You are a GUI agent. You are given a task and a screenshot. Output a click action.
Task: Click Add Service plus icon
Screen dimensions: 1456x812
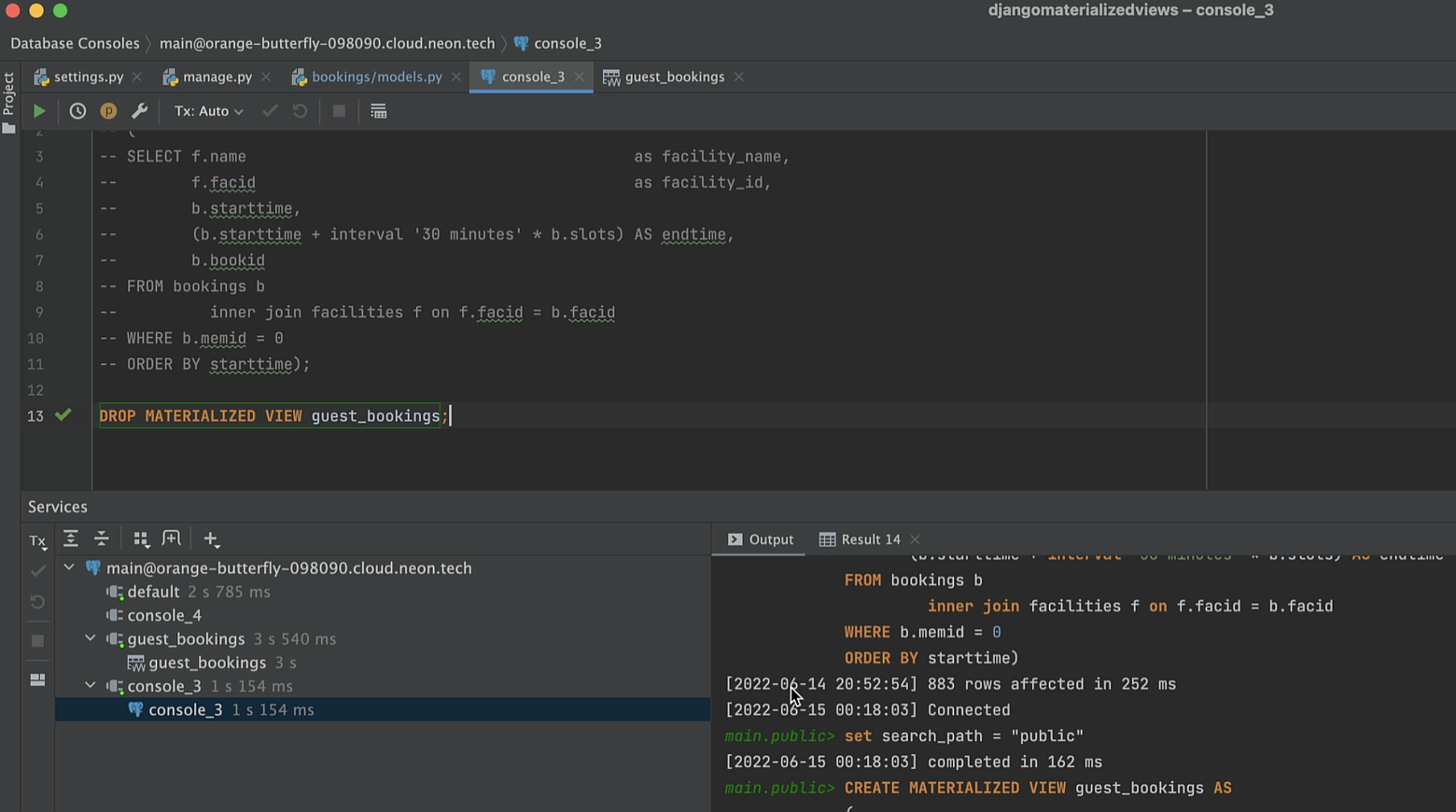[211, 539]
